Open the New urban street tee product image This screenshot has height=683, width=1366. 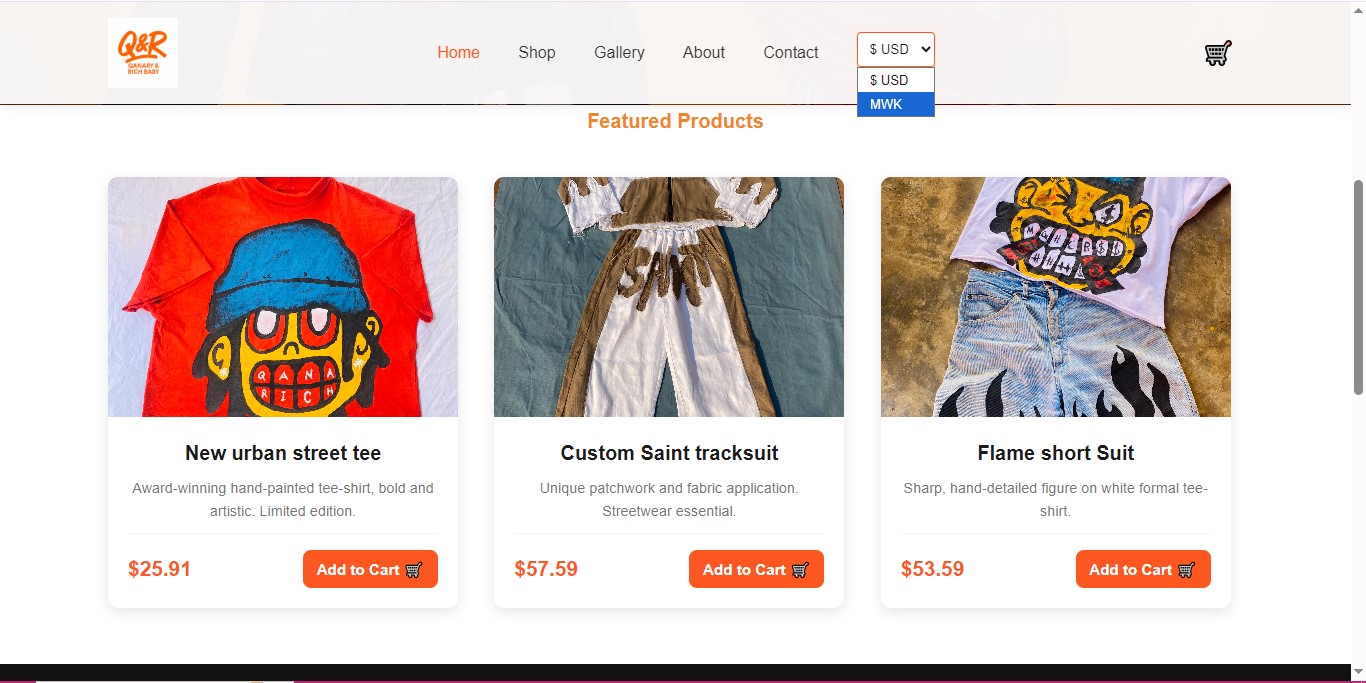(282, 296)
